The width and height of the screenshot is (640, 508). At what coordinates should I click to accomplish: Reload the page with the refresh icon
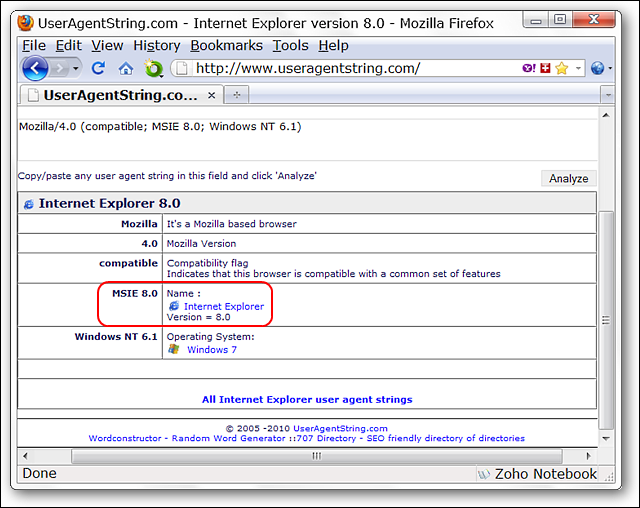98,68
